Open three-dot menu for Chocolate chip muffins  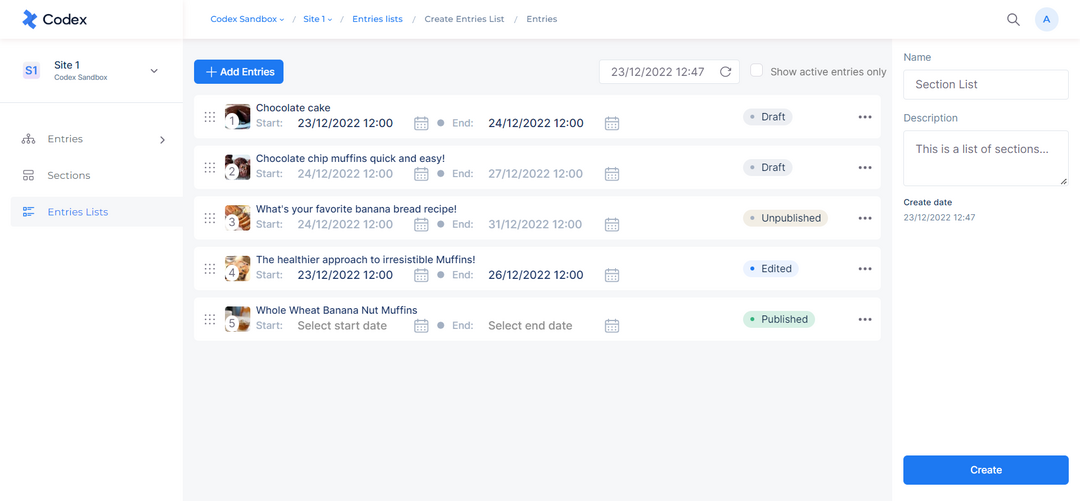tap(865, 167)
